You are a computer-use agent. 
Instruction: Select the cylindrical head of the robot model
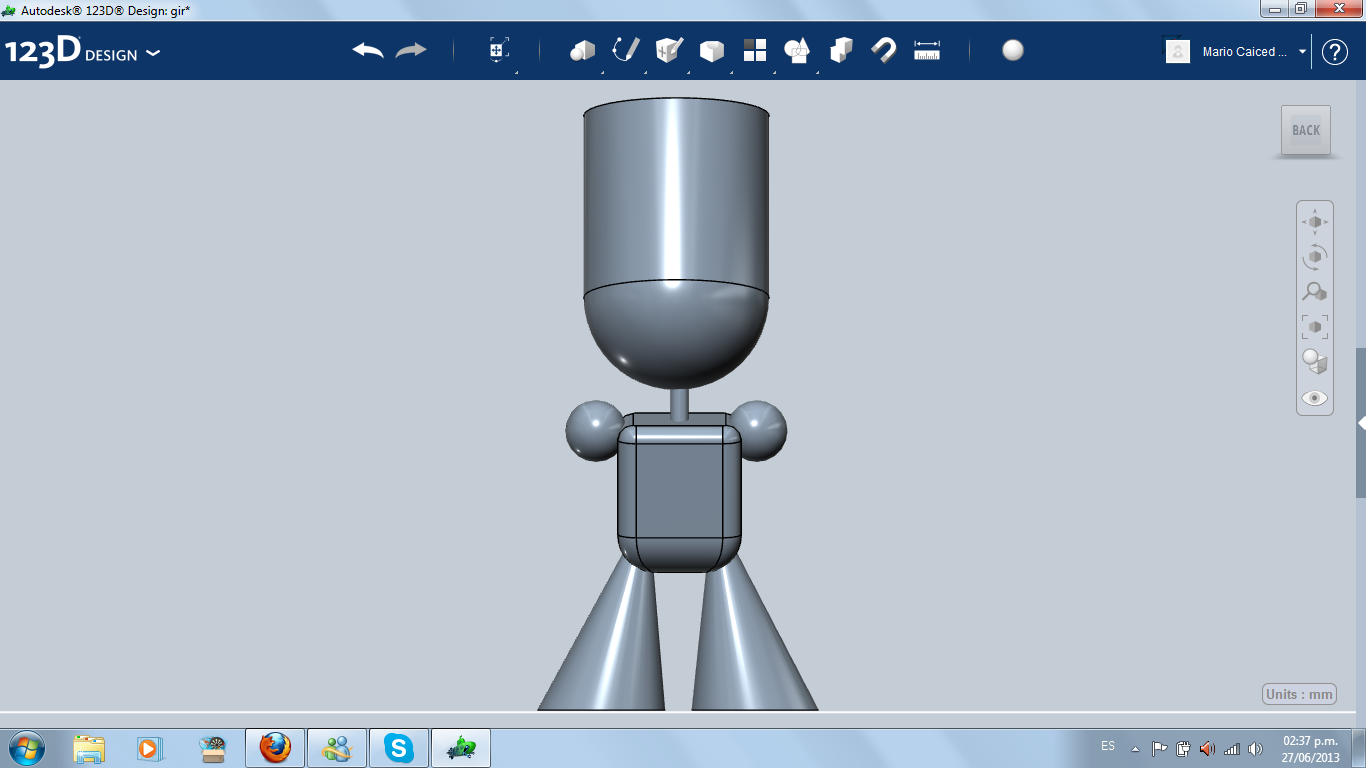pyautogui.click(x=676, y=200)
